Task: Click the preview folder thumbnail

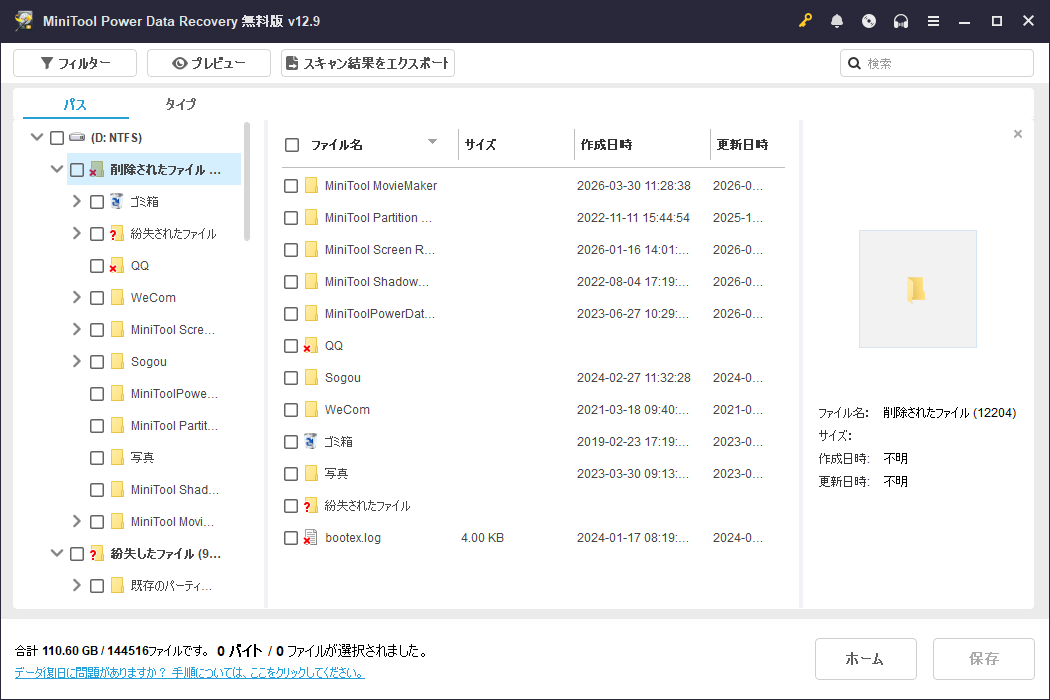Action: click(x=917, y=289)
